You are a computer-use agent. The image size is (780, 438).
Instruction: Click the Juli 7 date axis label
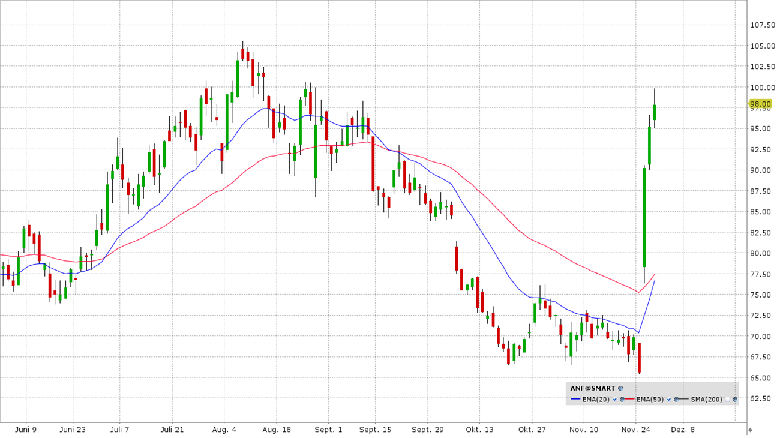119,430
